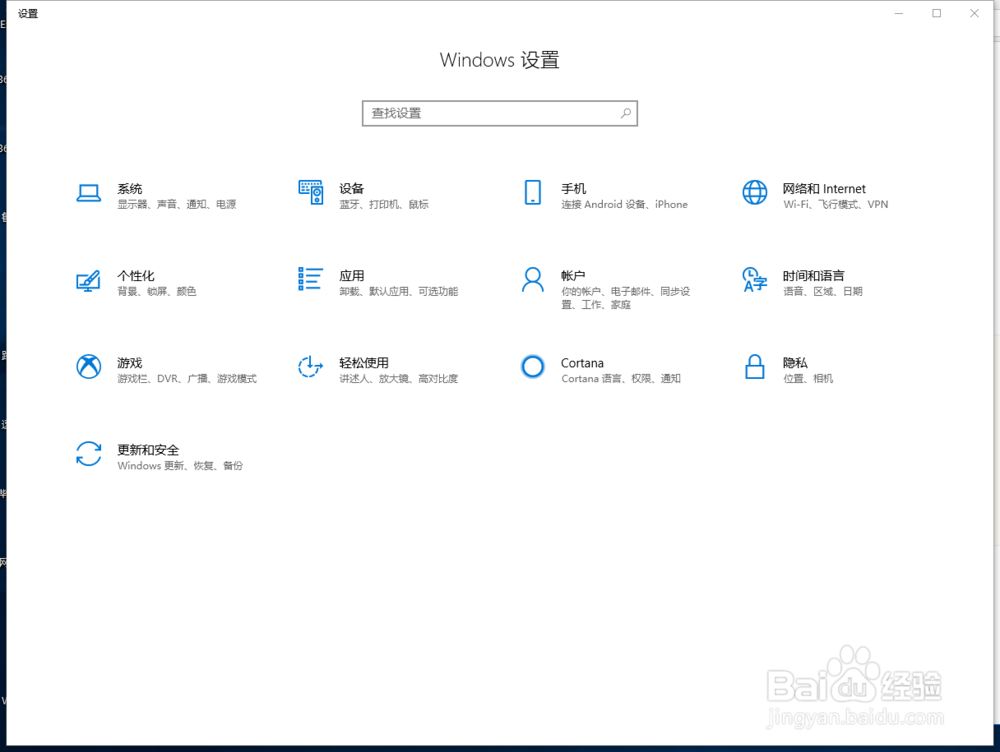1000x752 pixels.
Task: Click the 时间和语言 category title
Action: [813, 276]
